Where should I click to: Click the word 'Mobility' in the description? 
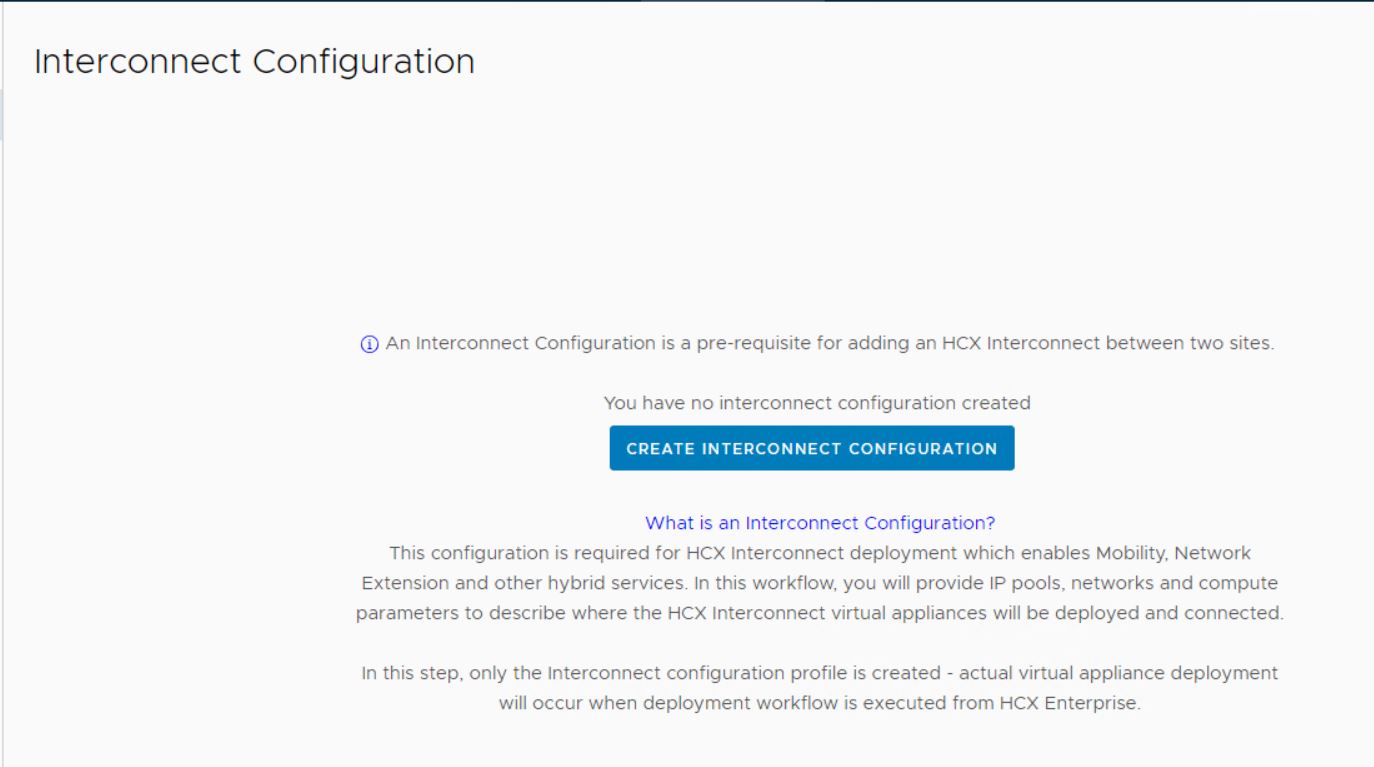(1132, 553)
